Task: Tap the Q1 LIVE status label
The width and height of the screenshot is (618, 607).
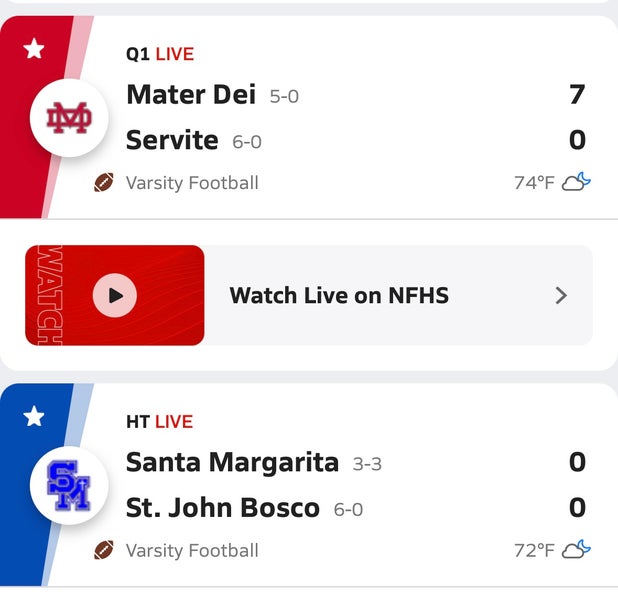Action: (160, 54)
